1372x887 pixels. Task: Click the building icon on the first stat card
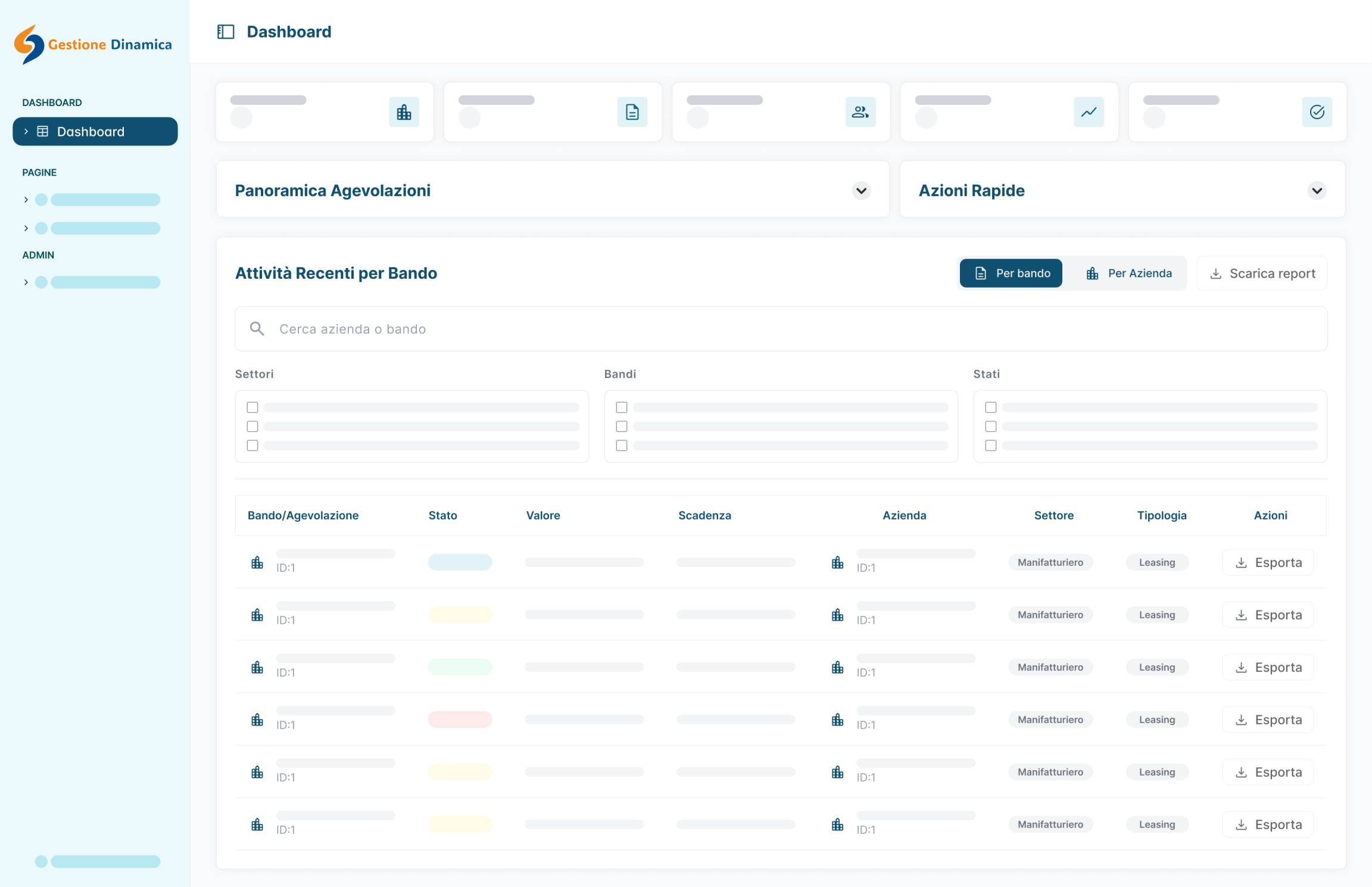coord(404,112)
